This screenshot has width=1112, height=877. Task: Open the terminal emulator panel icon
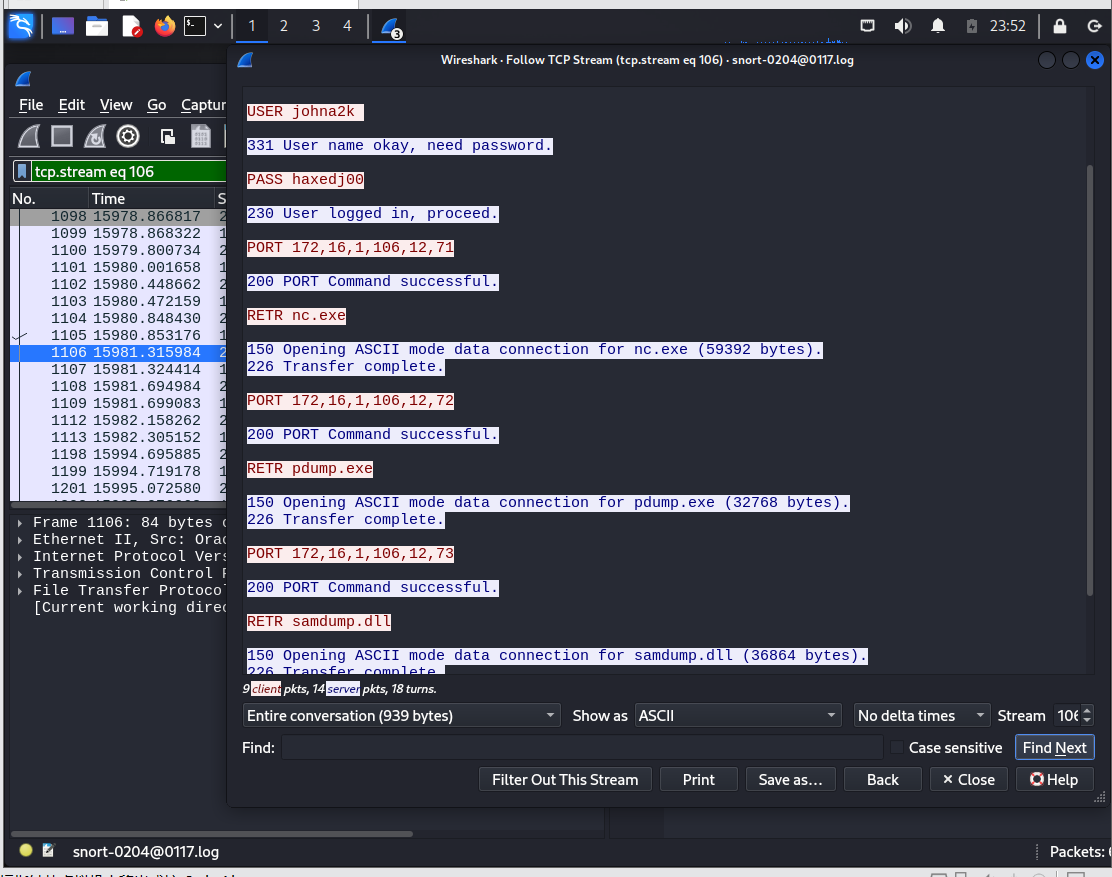click(x=195, y=26)
